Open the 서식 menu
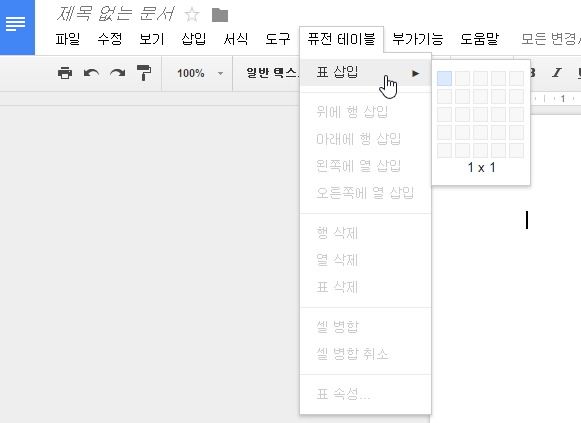The height and width of the screenshot is (423, 581). pyautogui.click(x=236, y=39)
